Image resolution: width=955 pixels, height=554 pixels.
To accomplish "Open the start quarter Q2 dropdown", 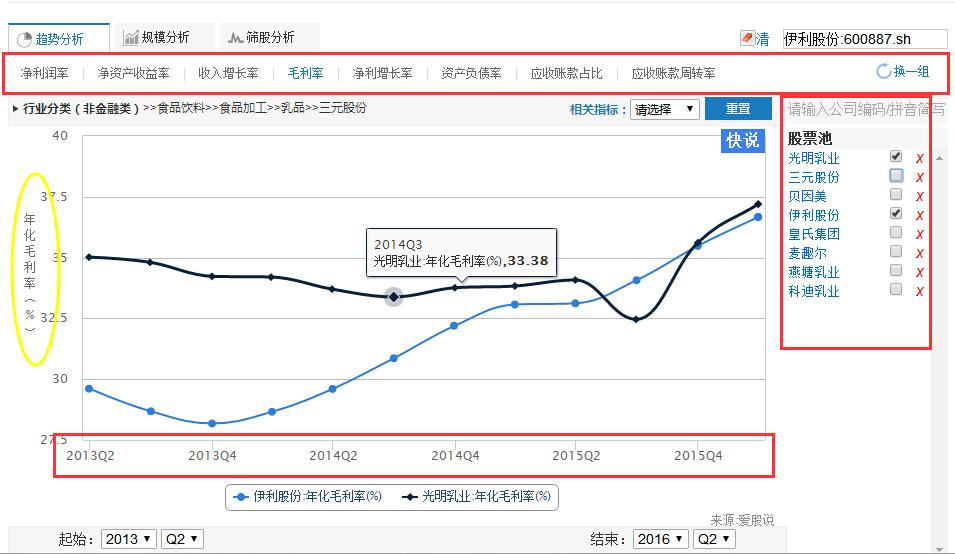I will click(181, 539).
